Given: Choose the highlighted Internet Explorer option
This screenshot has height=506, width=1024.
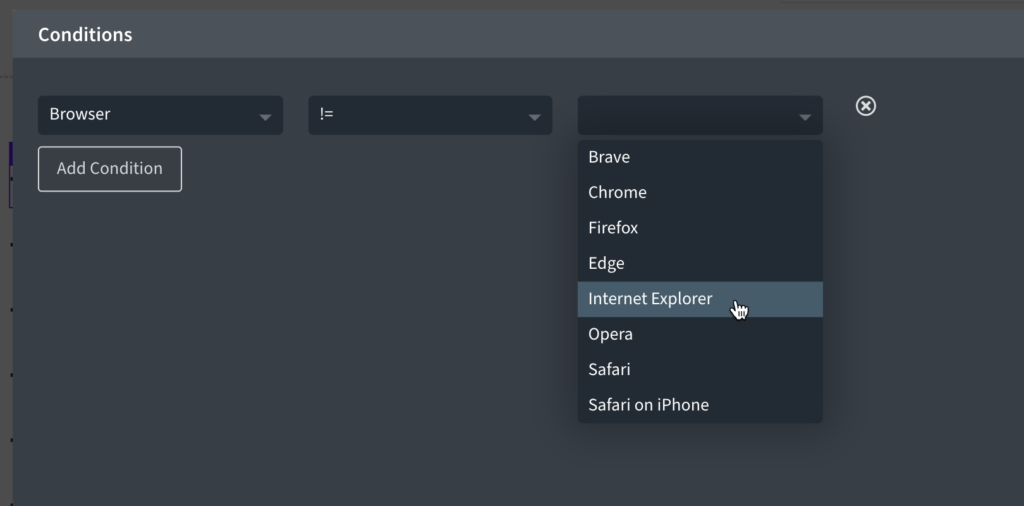Looking at the screenshot, I should (x=700, y=299).
